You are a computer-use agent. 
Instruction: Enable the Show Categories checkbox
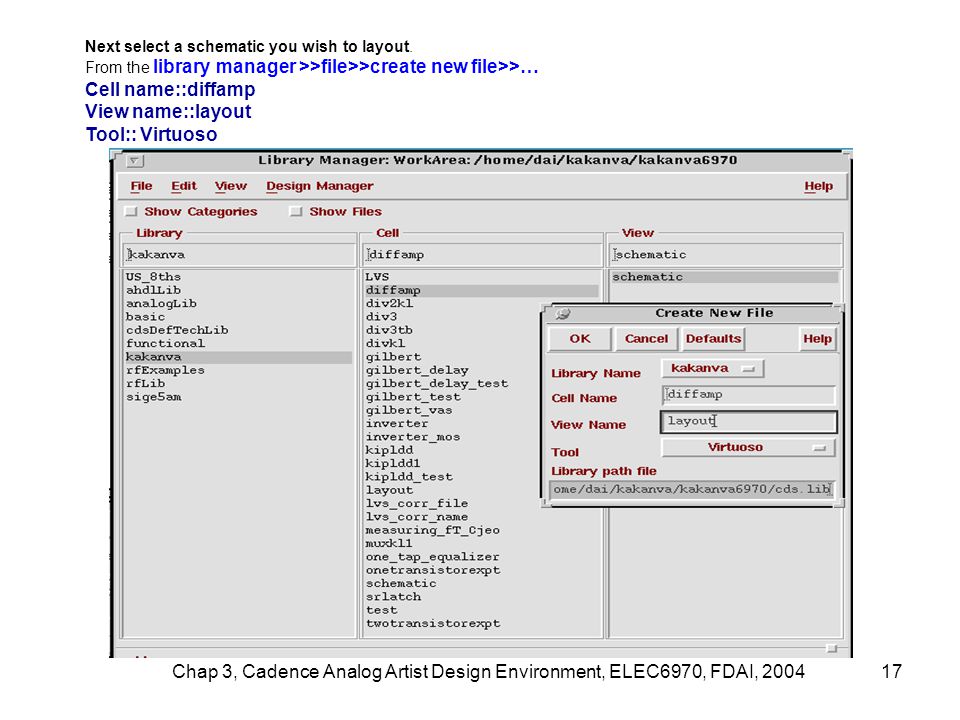pos(130,212)
